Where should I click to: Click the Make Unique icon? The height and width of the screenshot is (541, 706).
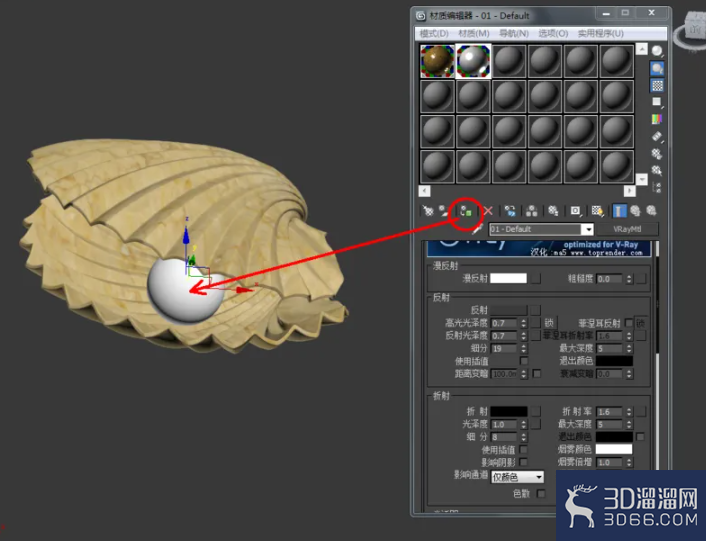tap(532, 211)
